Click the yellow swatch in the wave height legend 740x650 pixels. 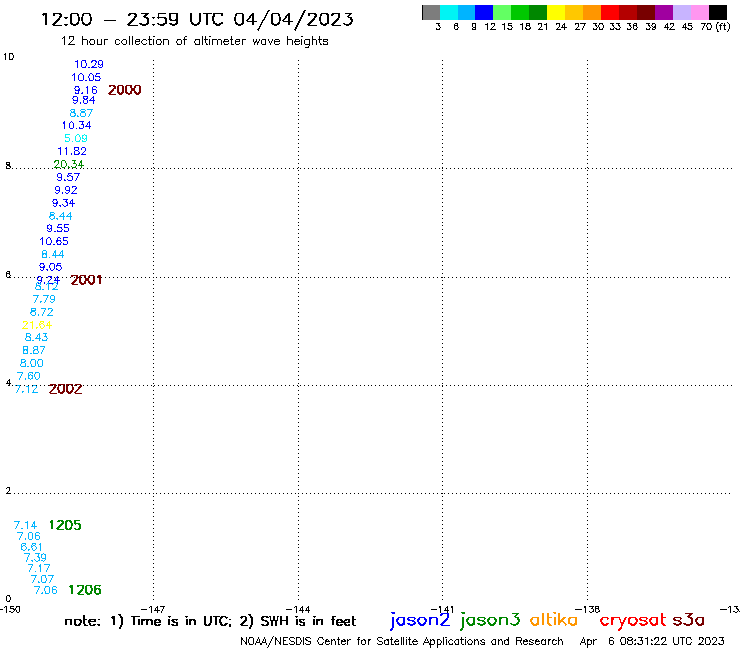point(556,12)
